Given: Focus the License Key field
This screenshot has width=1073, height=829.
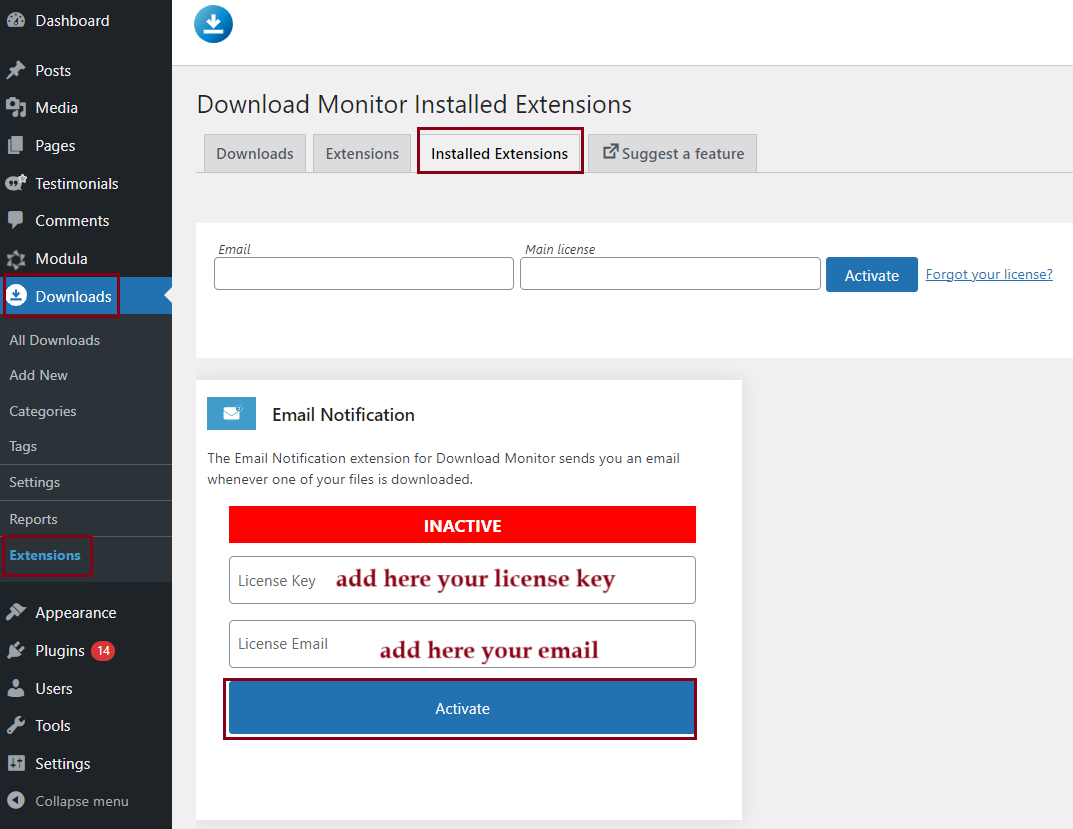Looking at the screenshot, I should click(x=463, y=580).
